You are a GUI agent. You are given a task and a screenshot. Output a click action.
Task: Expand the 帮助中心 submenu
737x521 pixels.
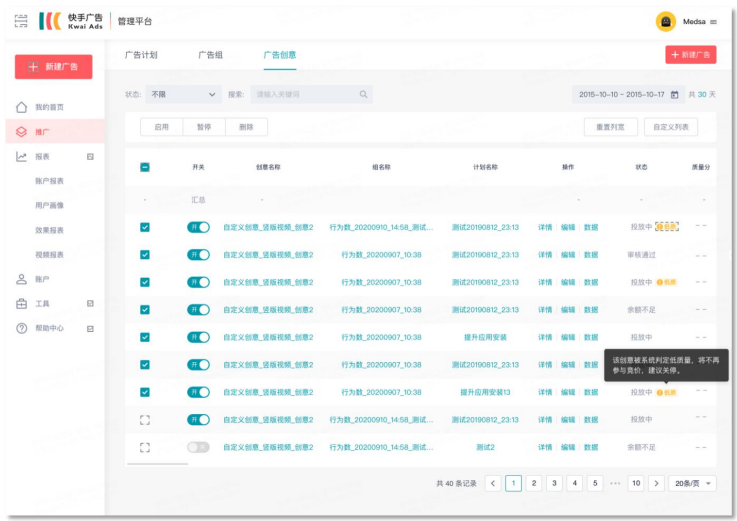click(x=90, y=329)
